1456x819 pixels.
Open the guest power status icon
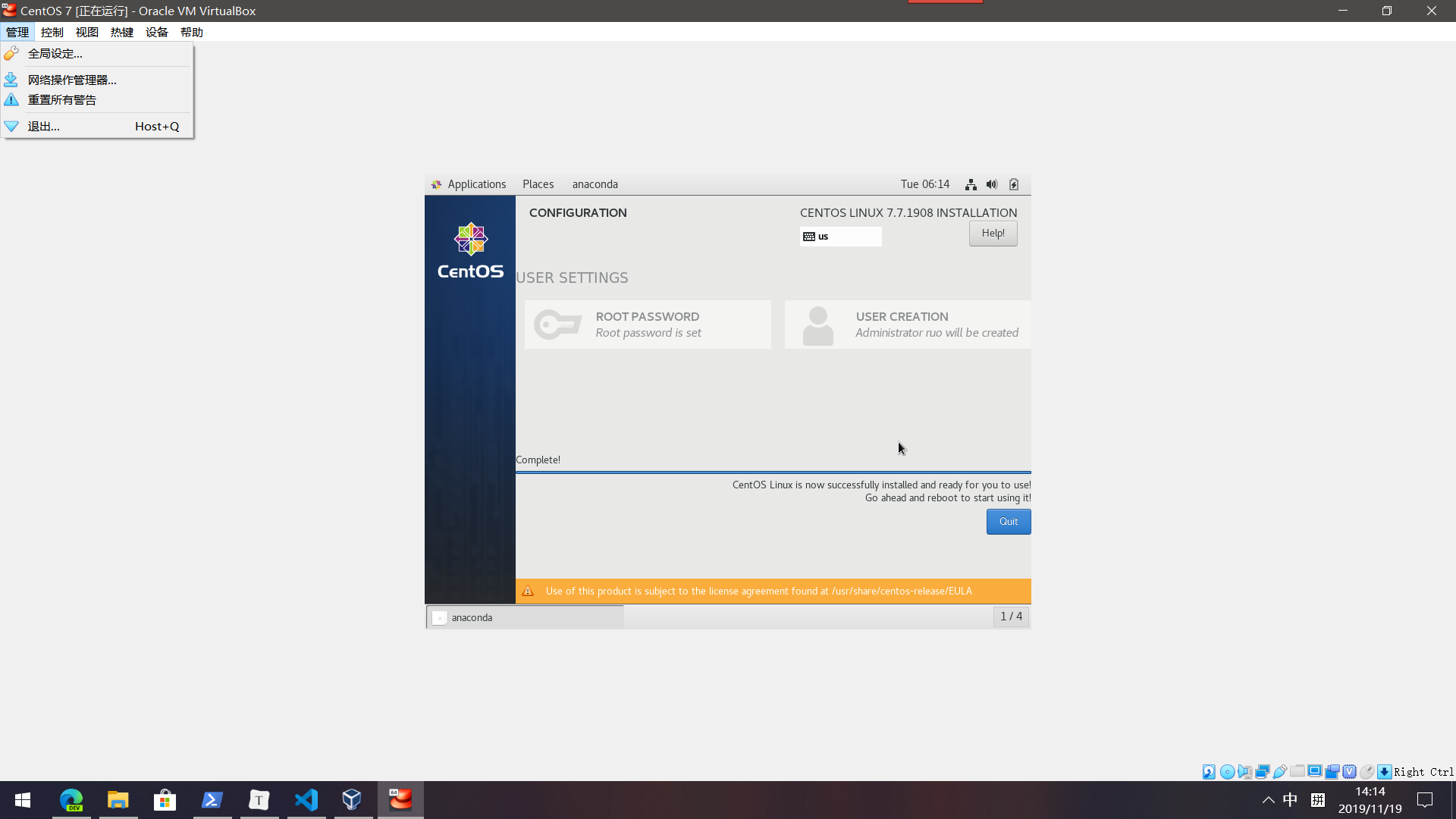1014,184
